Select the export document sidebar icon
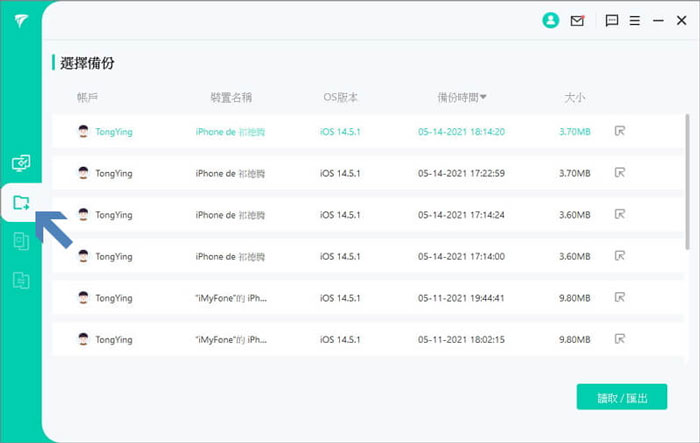The height and width of the screenshot is (443, 700). (21, 280)
